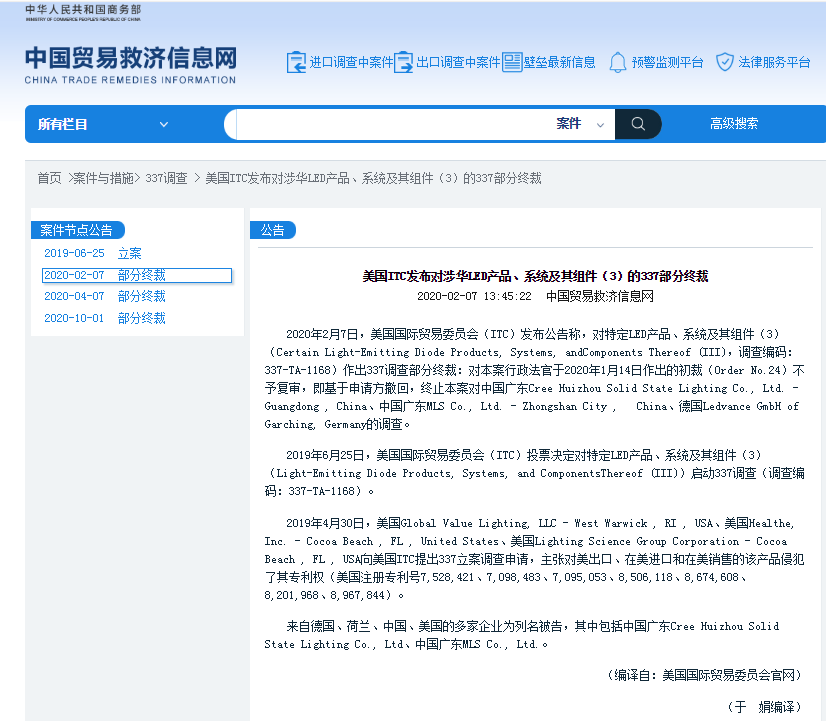Click the export investigation cases icon
This screenshot has width=826, height=721.
[x=404, y=62]
